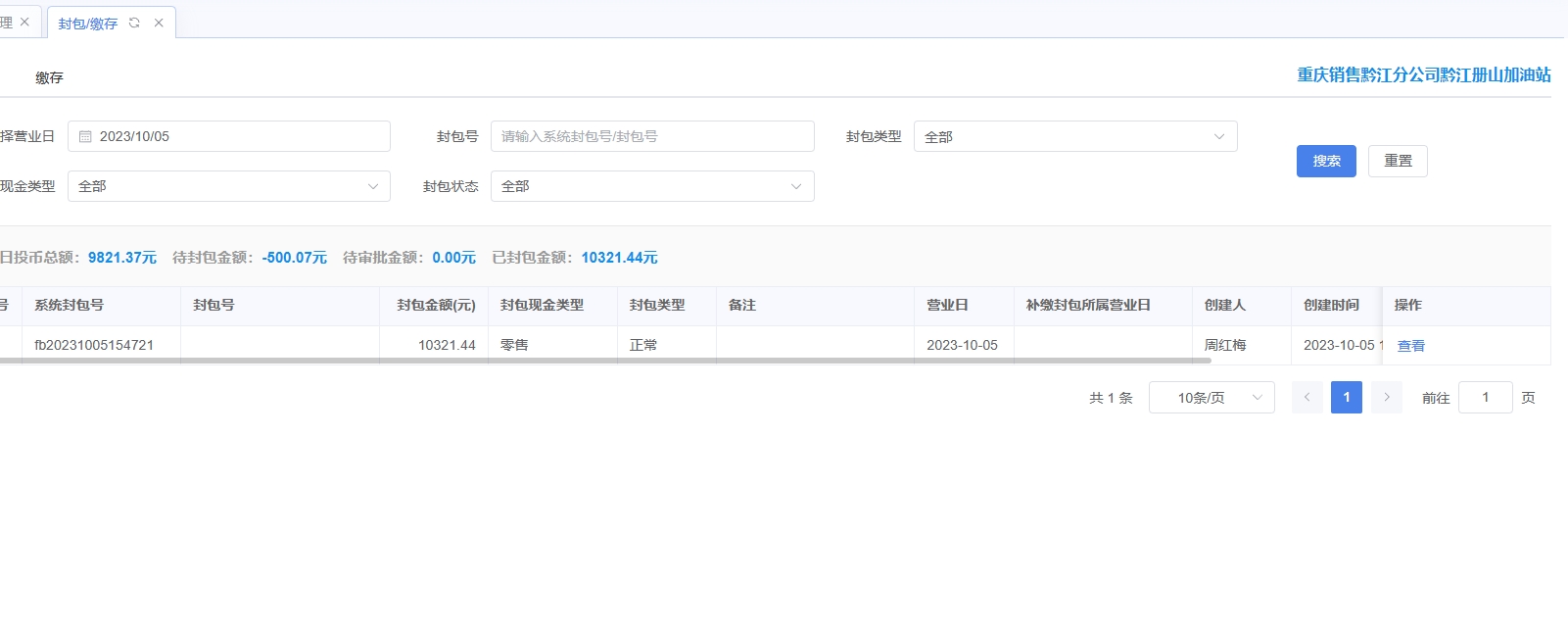Viewport: 1568px width, 631px height.
Task: Select page 1 in pagination
Action: tap(1346, 398)
